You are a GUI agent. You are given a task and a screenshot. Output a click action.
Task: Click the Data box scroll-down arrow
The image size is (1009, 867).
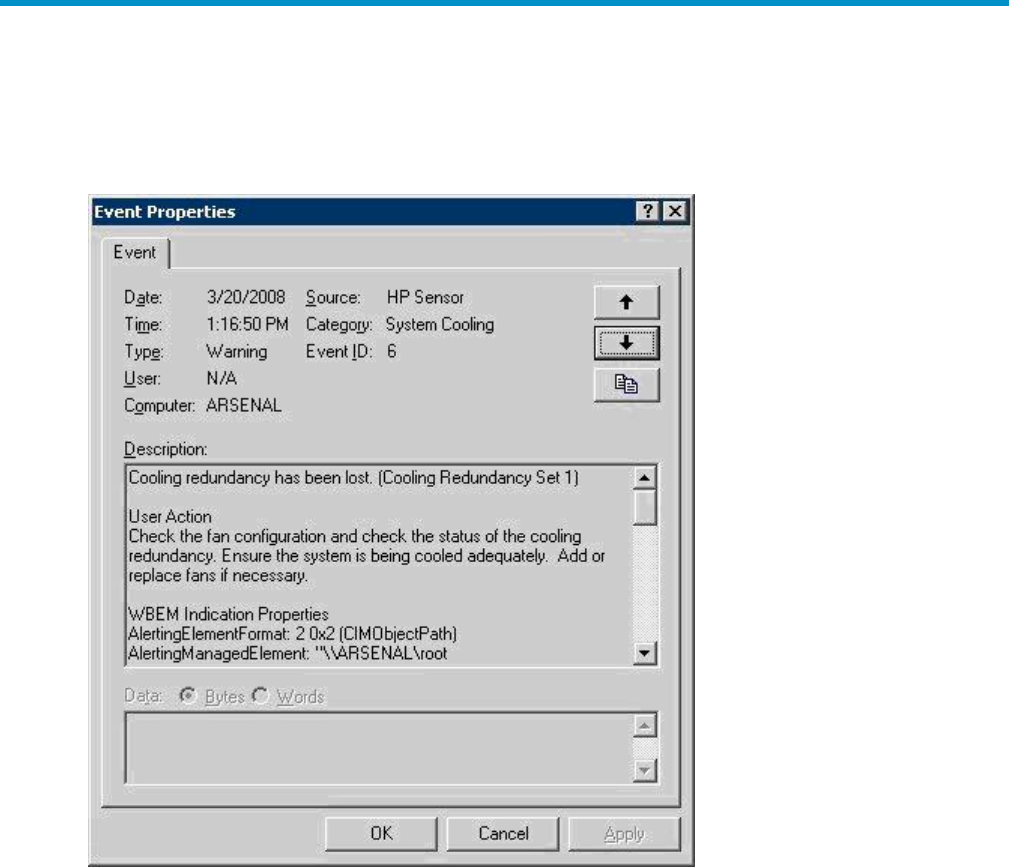[644, 770]
